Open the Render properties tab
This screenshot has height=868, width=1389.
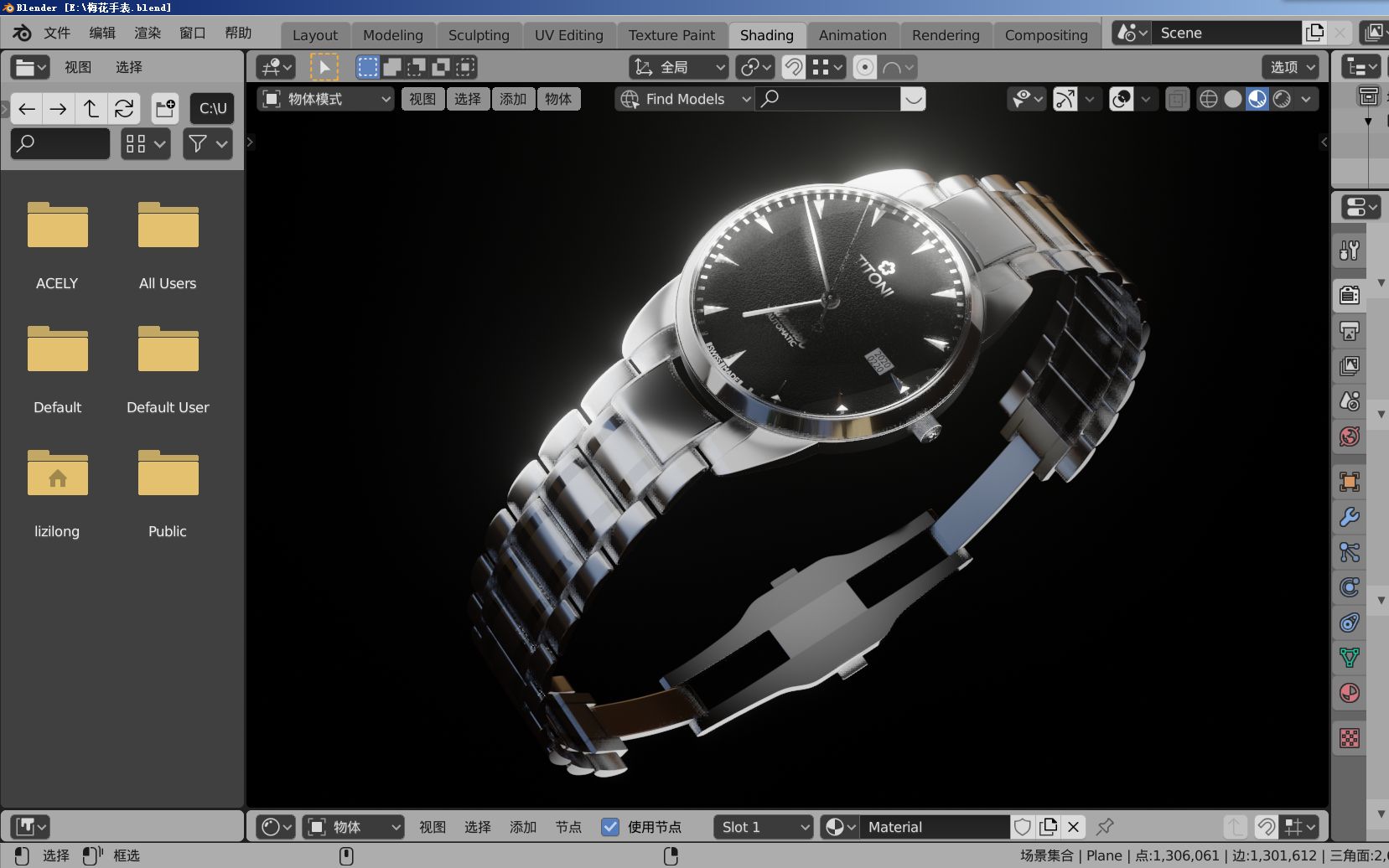[1350, 295]
